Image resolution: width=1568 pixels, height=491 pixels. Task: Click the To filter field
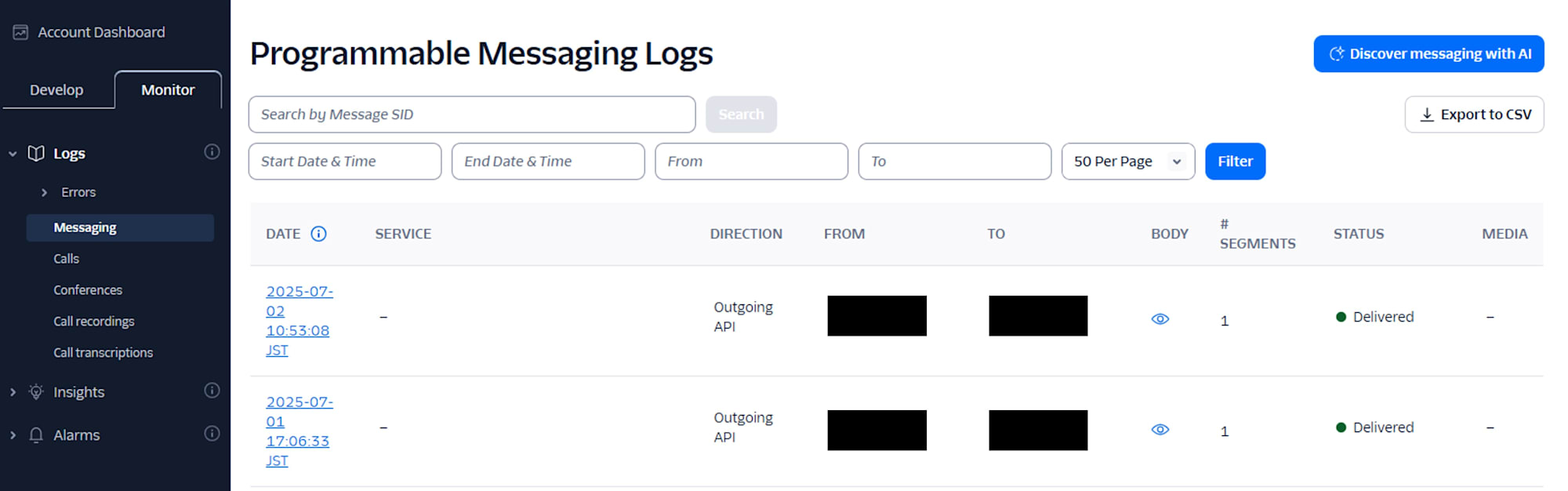click(954, 162)
